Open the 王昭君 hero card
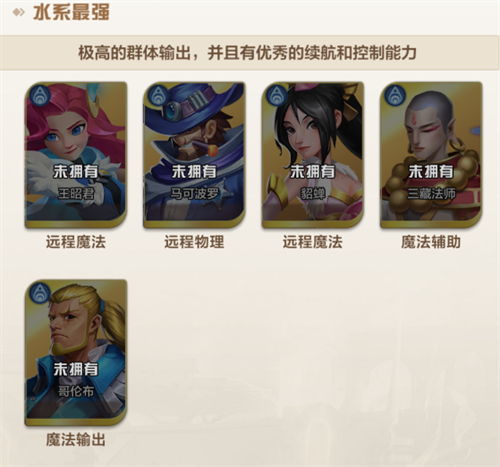The height and width of the screenshot is (467, 500). pos(76,155)
